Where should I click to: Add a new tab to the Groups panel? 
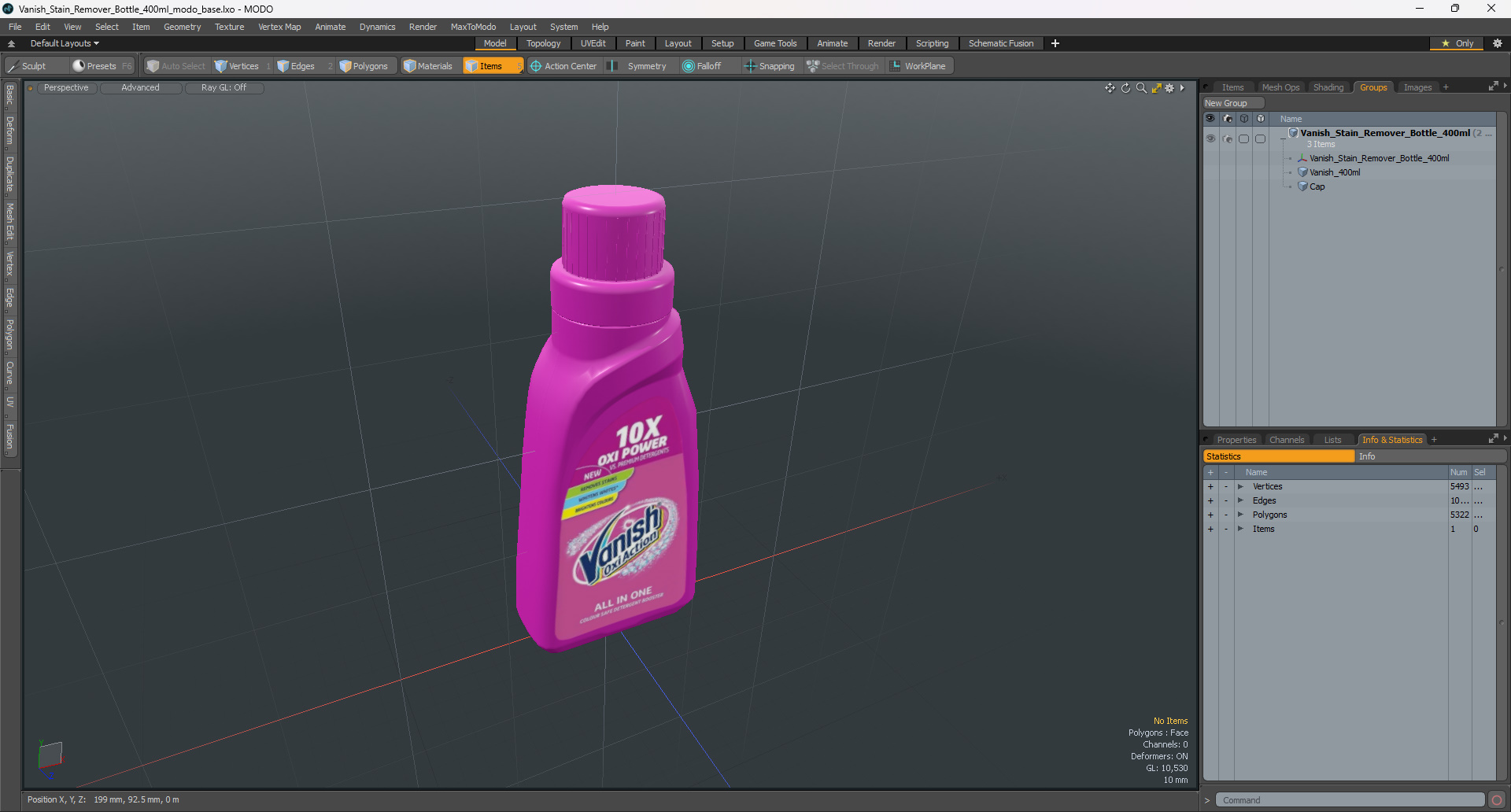(1446, 87)
